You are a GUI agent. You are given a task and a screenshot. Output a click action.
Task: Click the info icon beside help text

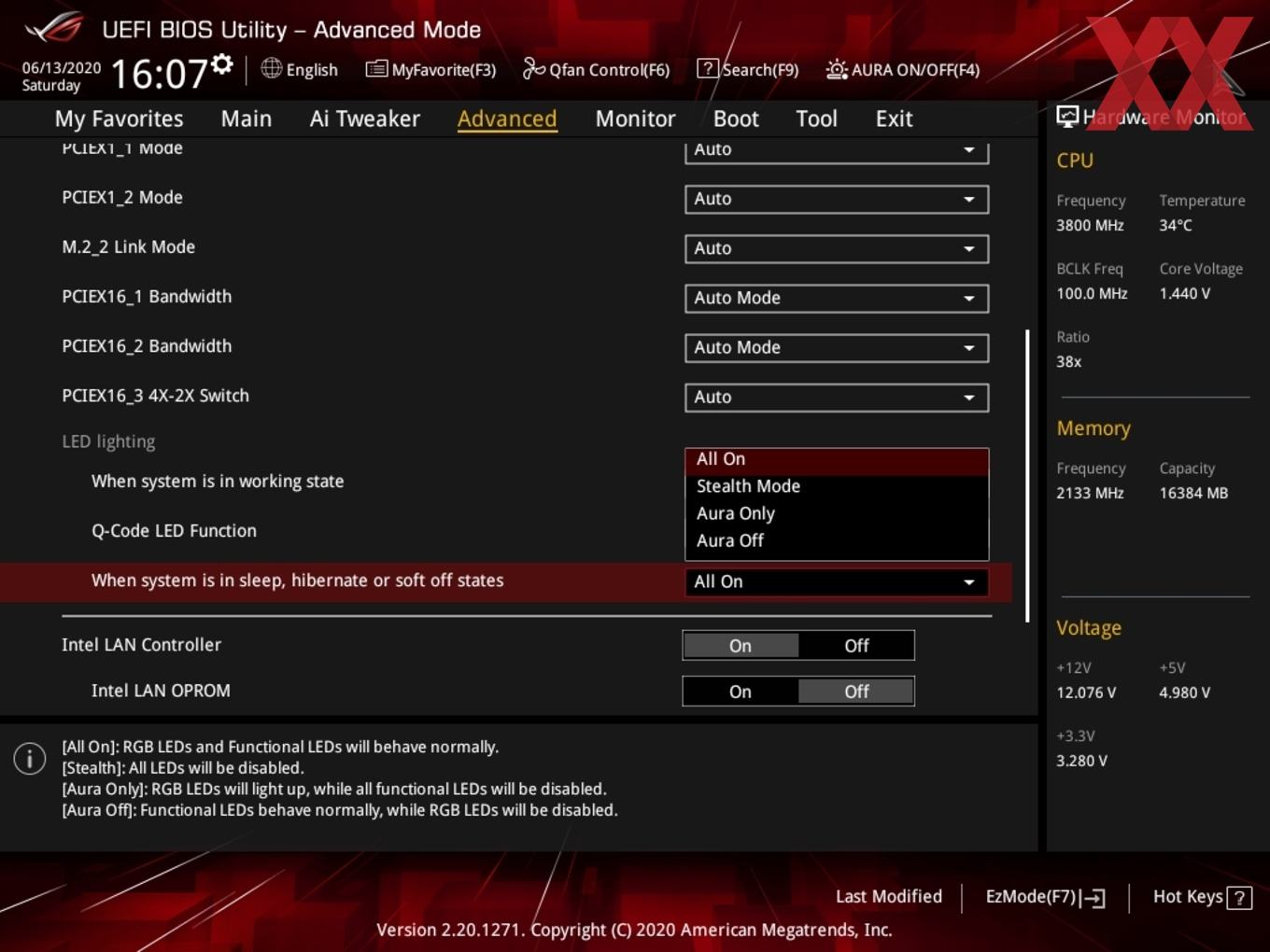(30, 759)
